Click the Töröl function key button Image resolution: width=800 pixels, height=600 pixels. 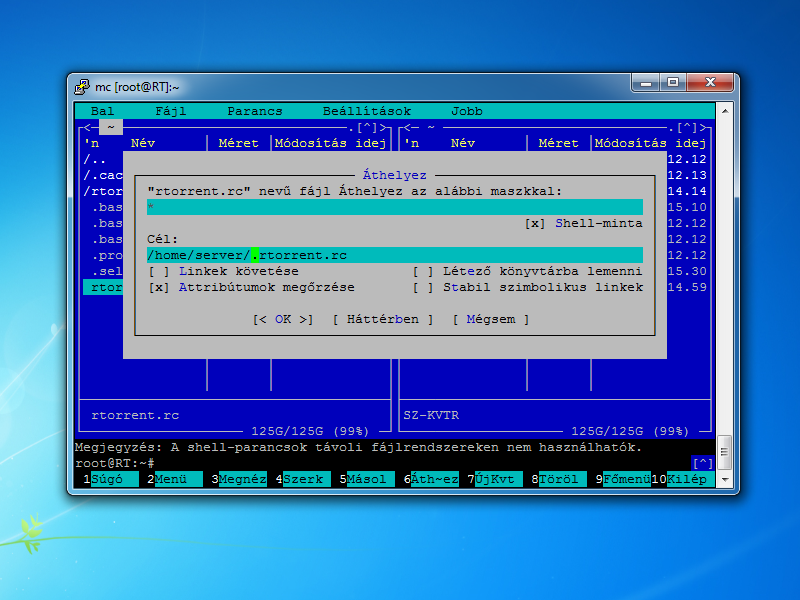[563, 480]
